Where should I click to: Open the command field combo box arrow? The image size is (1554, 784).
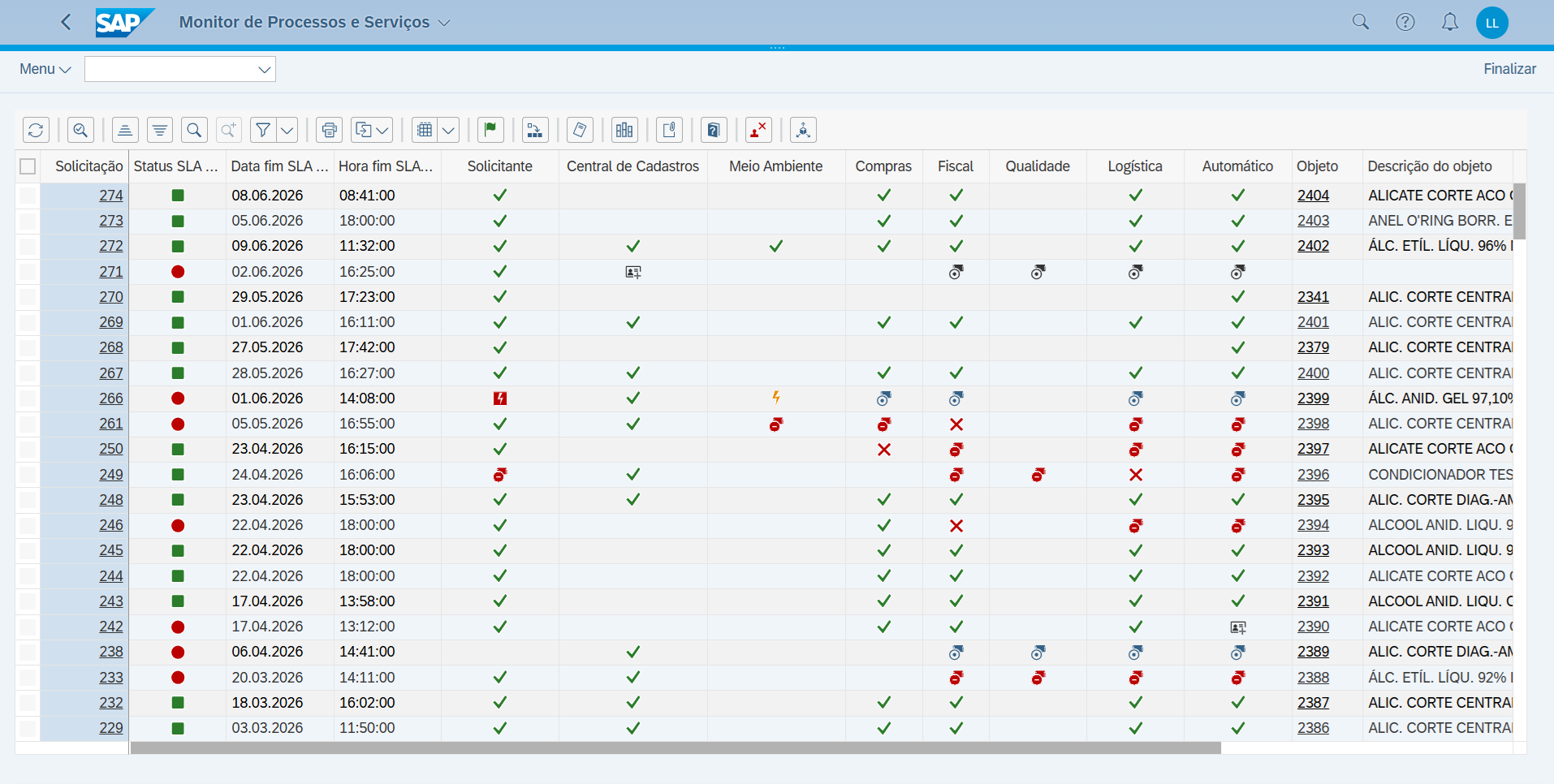click(x=264, y=69)
